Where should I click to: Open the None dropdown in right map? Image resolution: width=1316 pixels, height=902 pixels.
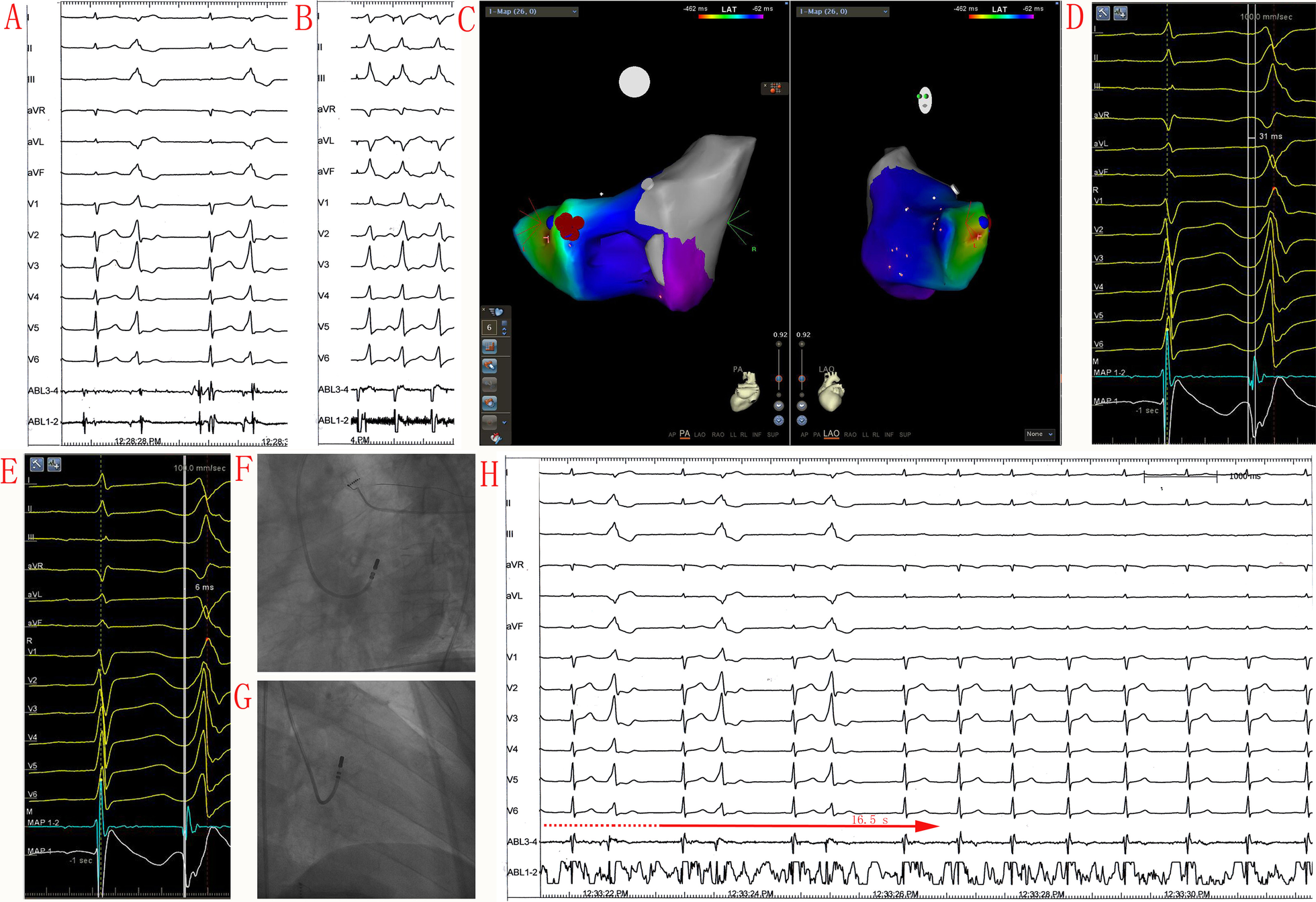[x=1039, y=435]
